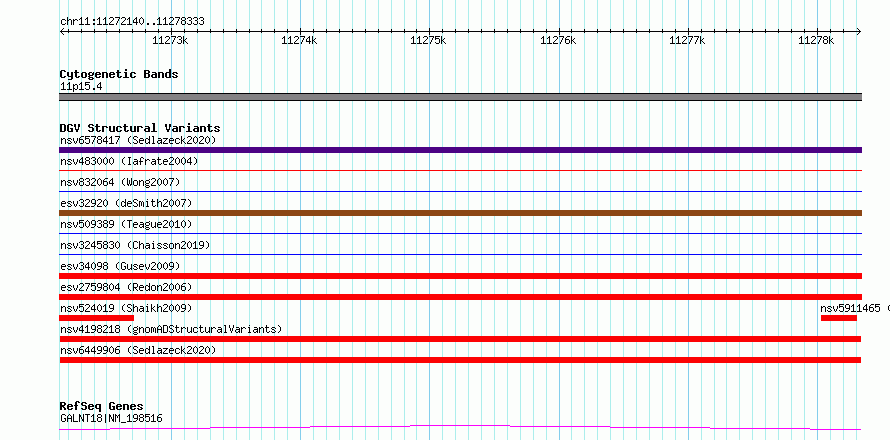Select the 11278k ruler position label
This screenshot has width=890, height=440.
(x=816, y=40)
